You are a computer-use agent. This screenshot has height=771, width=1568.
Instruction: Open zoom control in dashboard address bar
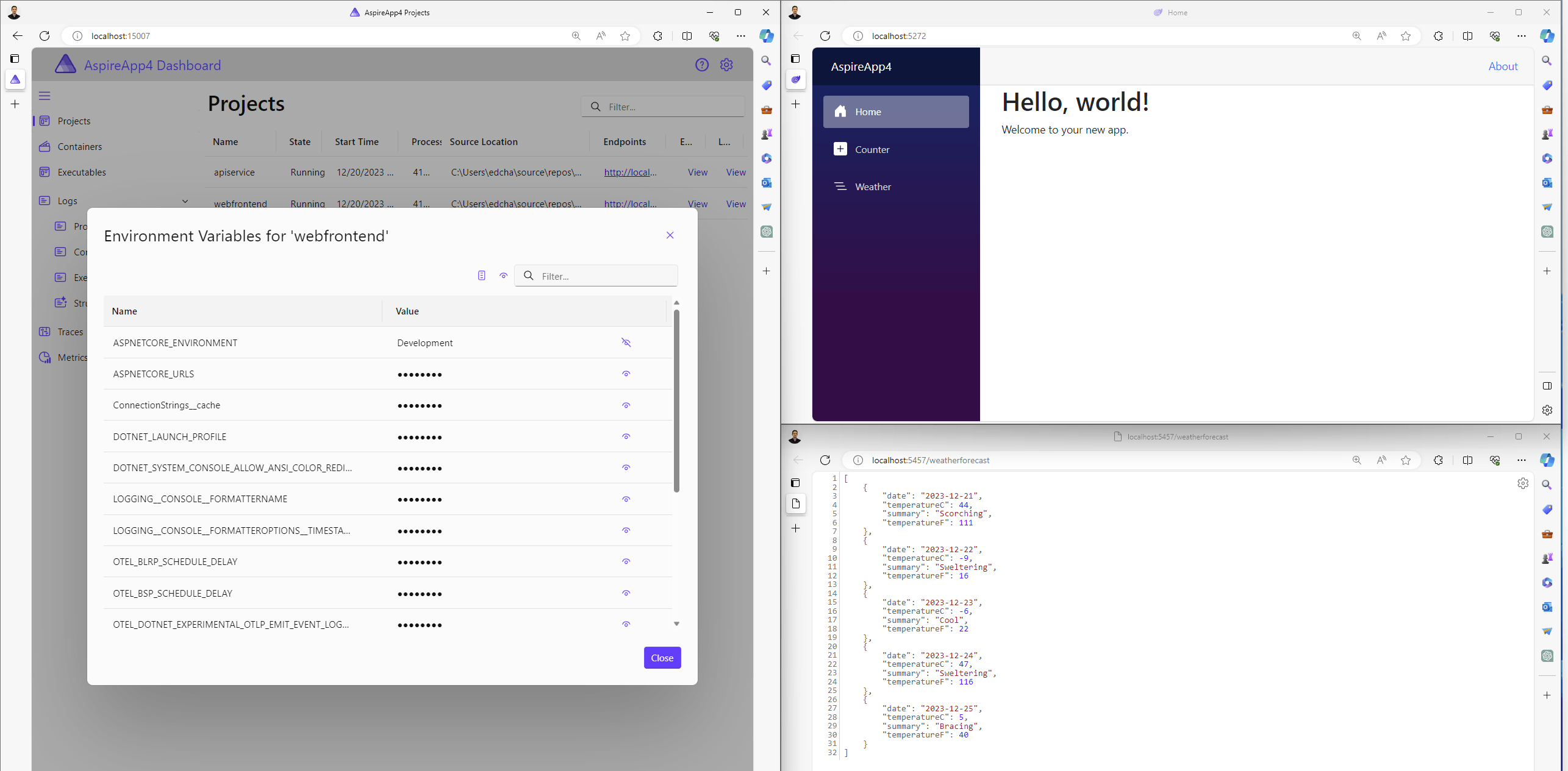[576, 36]
